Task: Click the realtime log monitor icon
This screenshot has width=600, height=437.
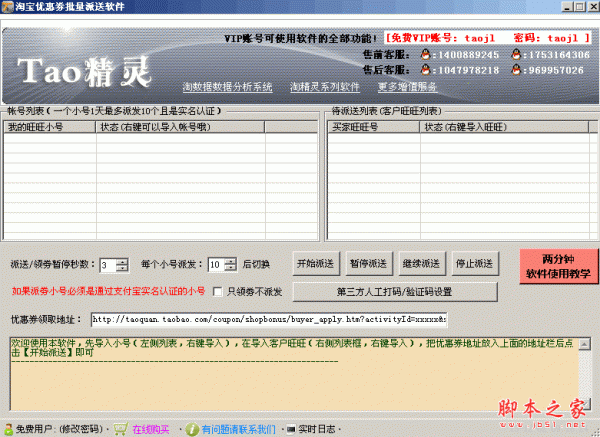Action: pos(291,429)
